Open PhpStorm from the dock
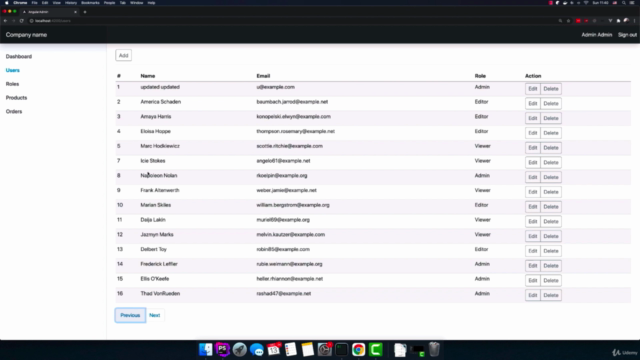This screenshot has width=640, height=360. point(222,349)
